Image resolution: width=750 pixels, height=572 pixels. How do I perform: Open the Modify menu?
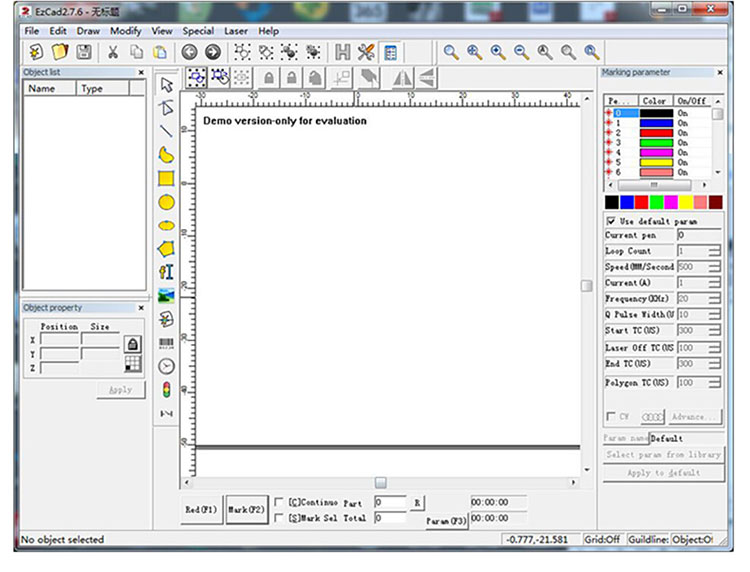(125, 31)
